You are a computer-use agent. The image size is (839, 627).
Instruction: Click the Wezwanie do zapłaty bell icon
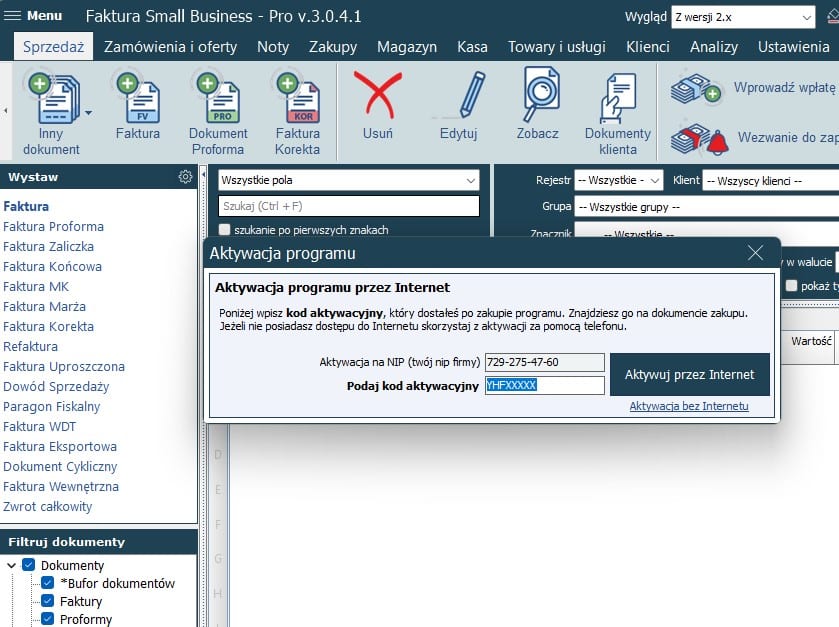pyautogui.click(x=700, y=139)
